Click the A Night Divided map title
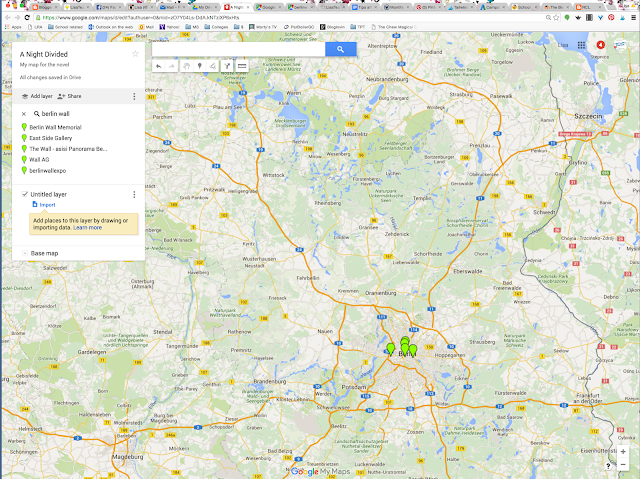The height and width of the screenshot is (479, 640). [44, 54]
